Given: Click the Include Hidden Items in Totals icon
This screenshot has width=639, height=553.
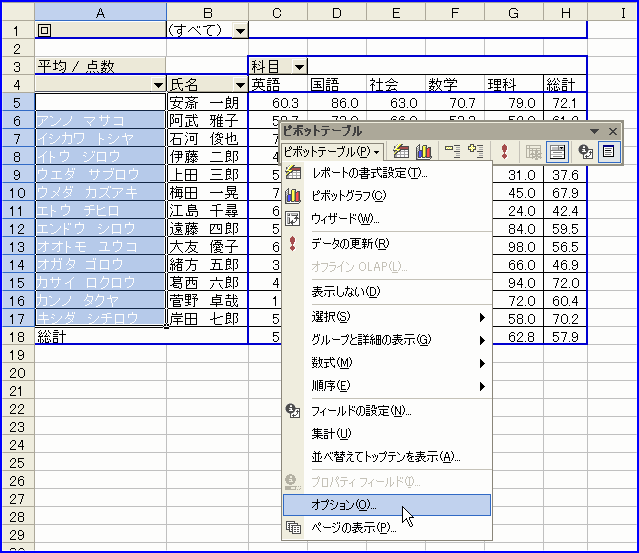Looking at the screenshot, I should (533, 152).
